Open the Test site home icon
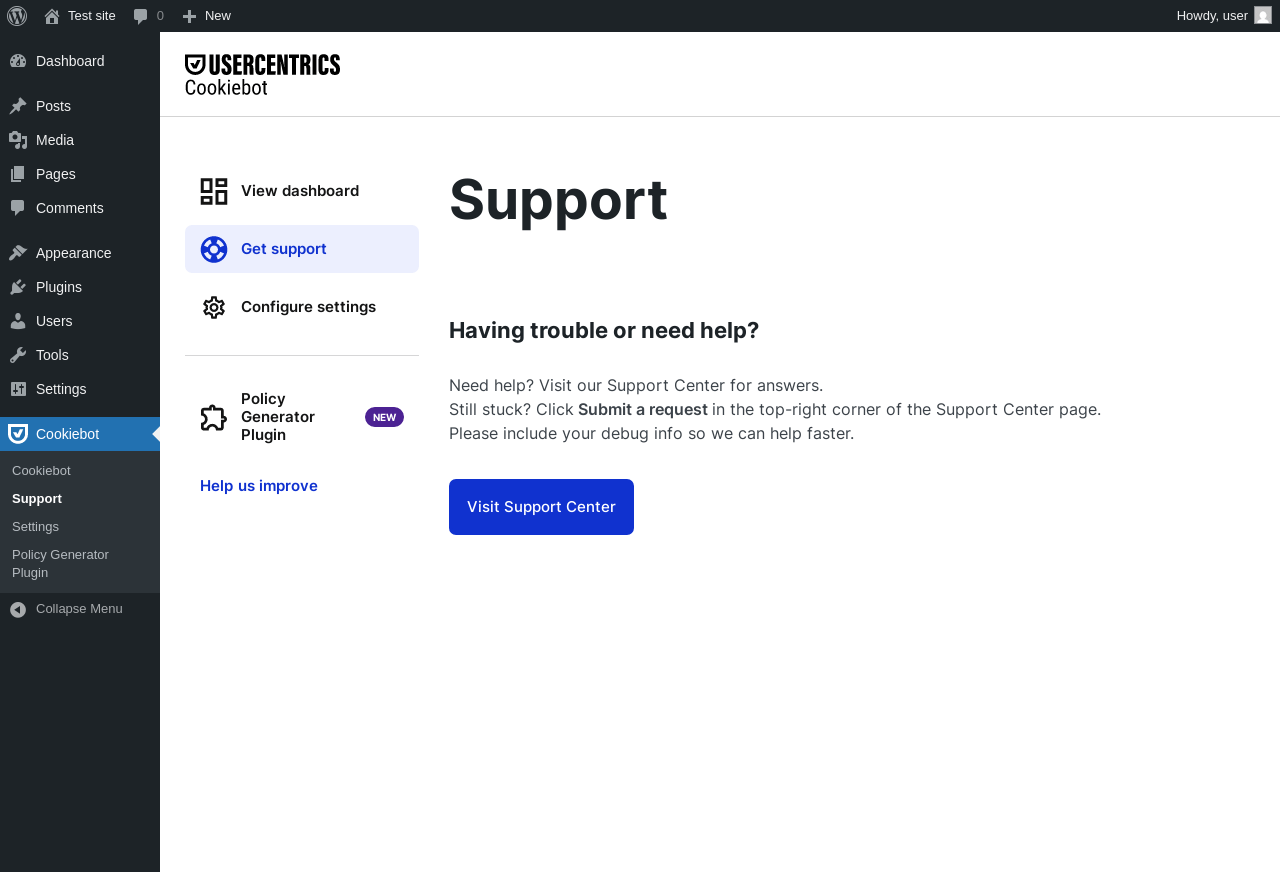This screenshot has height=872, width=1280. point(52,16)
